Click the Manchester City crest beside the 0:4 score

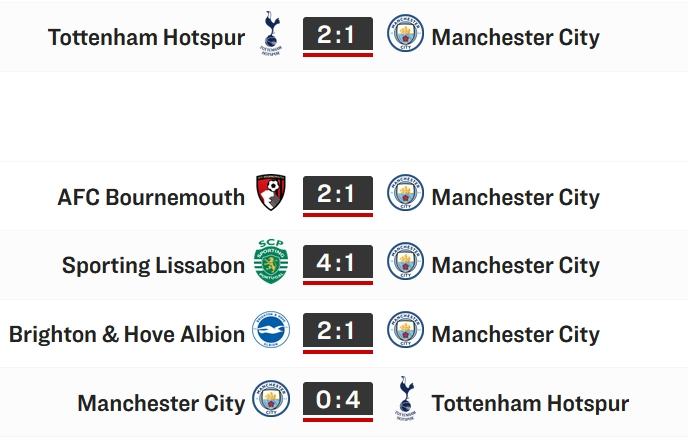pos(271,398)
